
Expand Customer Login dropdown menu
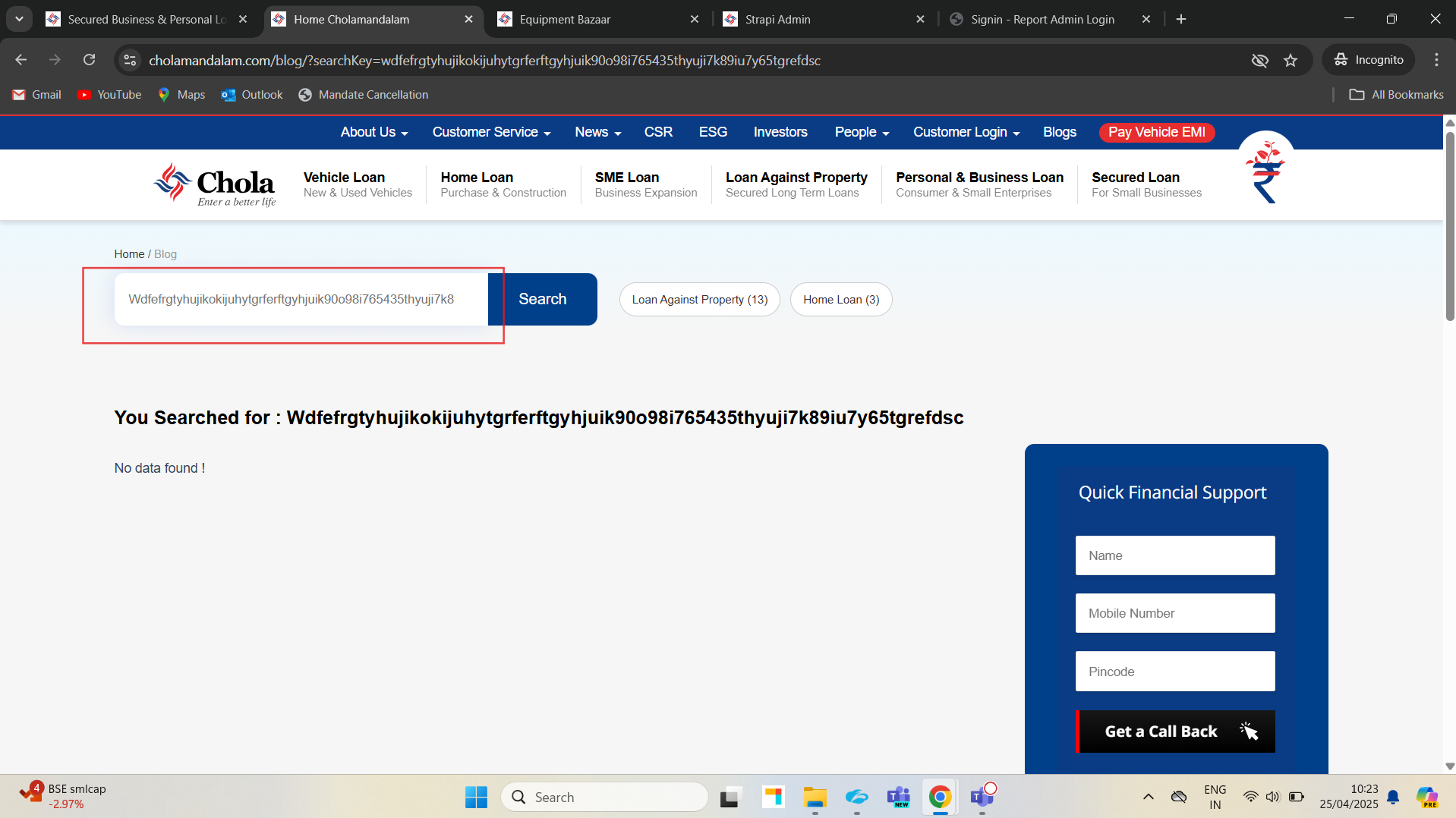click(x=966, y=132)
